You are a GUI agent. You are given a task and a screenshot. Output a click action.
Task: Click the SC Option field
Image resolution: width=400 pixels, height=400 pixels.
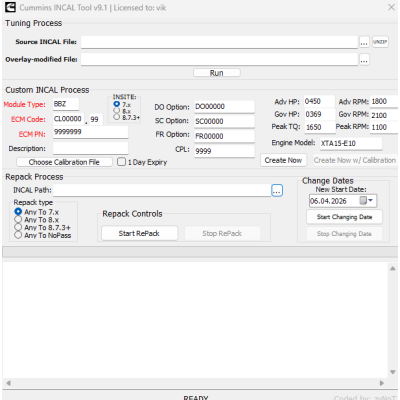pos(224,121)
